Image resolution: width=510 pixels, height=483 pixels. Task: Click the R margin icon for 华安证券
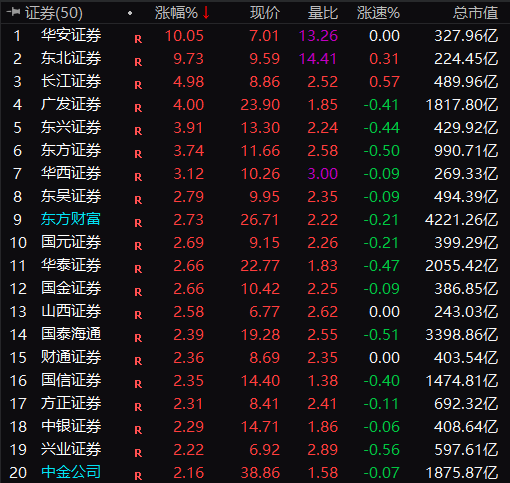pyautogui.click(x=138, y=39)
